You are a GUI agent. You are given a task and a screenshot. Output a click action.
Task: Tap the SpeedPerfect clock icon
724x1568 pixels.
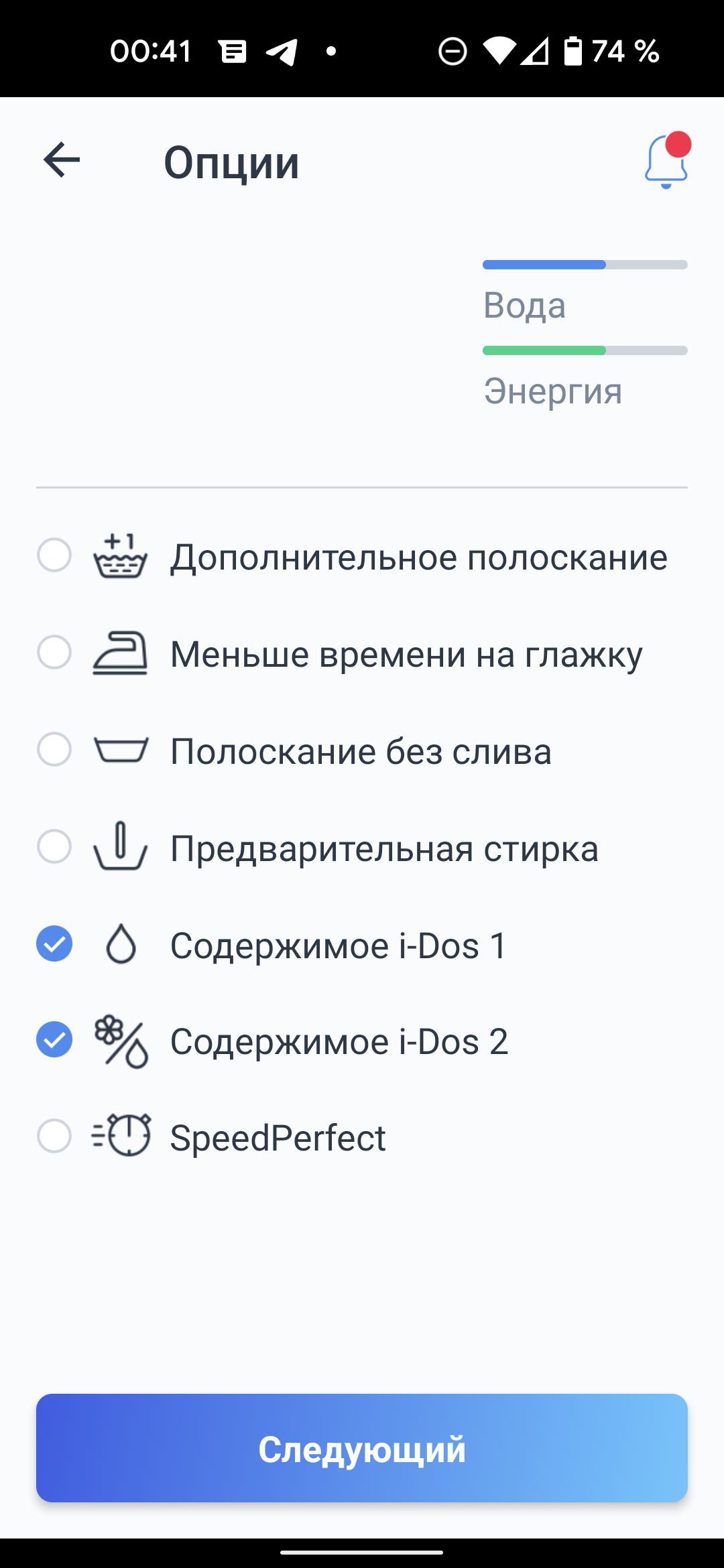(121, 1136)
